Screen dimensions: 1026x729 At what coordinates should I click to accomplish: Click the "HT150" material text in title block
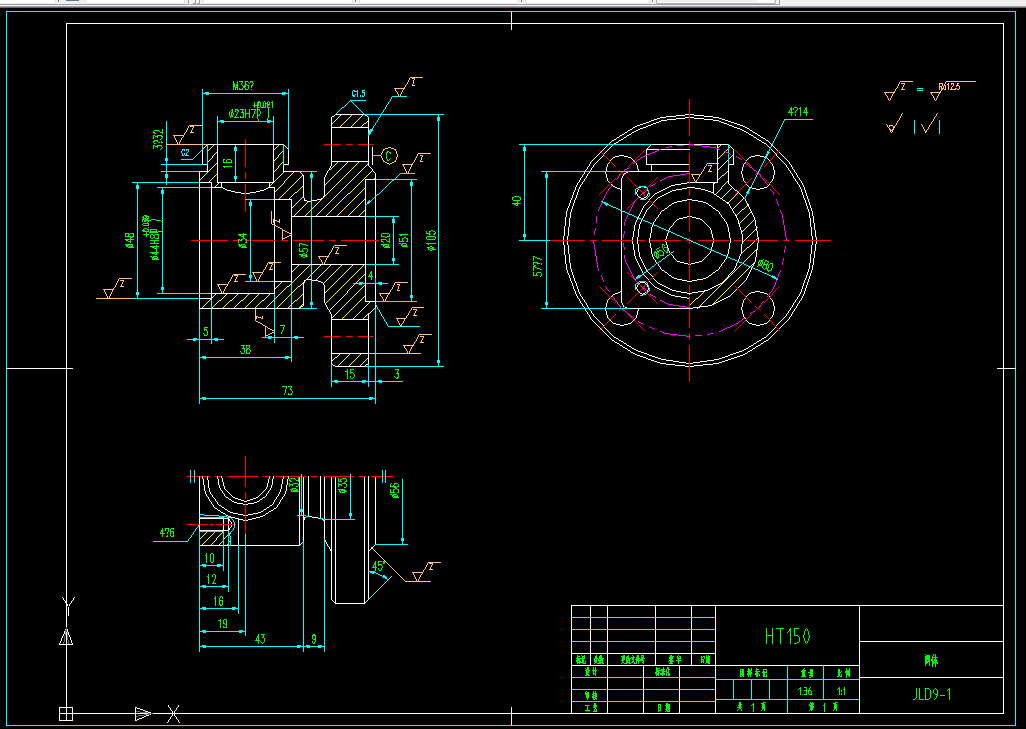pyautogui.click(x=787, y=636)
